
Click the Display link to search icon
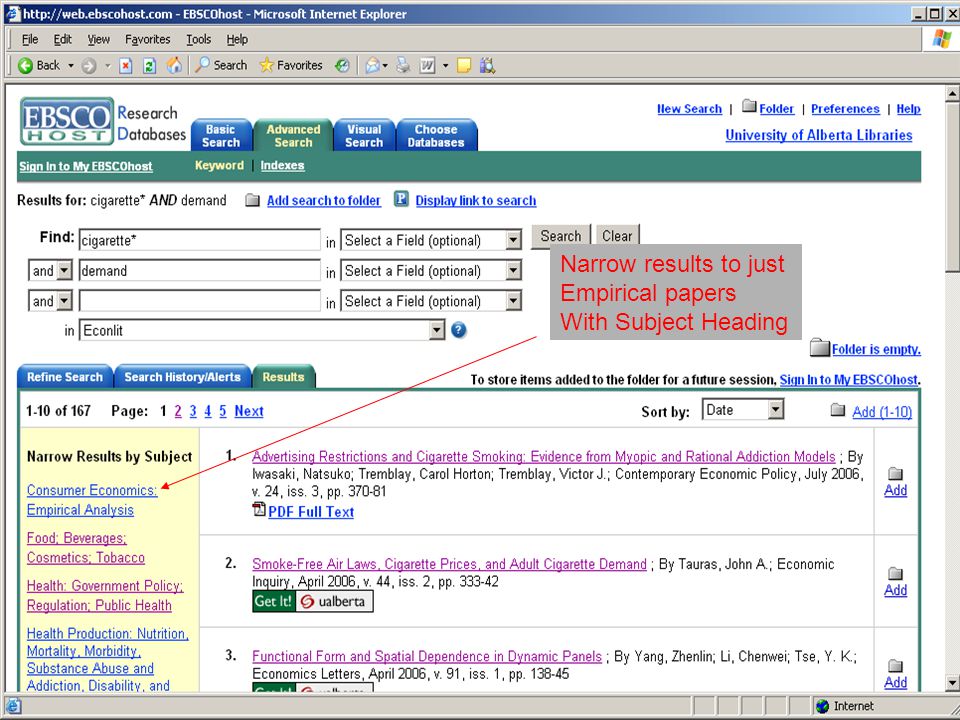click(401, 200)
